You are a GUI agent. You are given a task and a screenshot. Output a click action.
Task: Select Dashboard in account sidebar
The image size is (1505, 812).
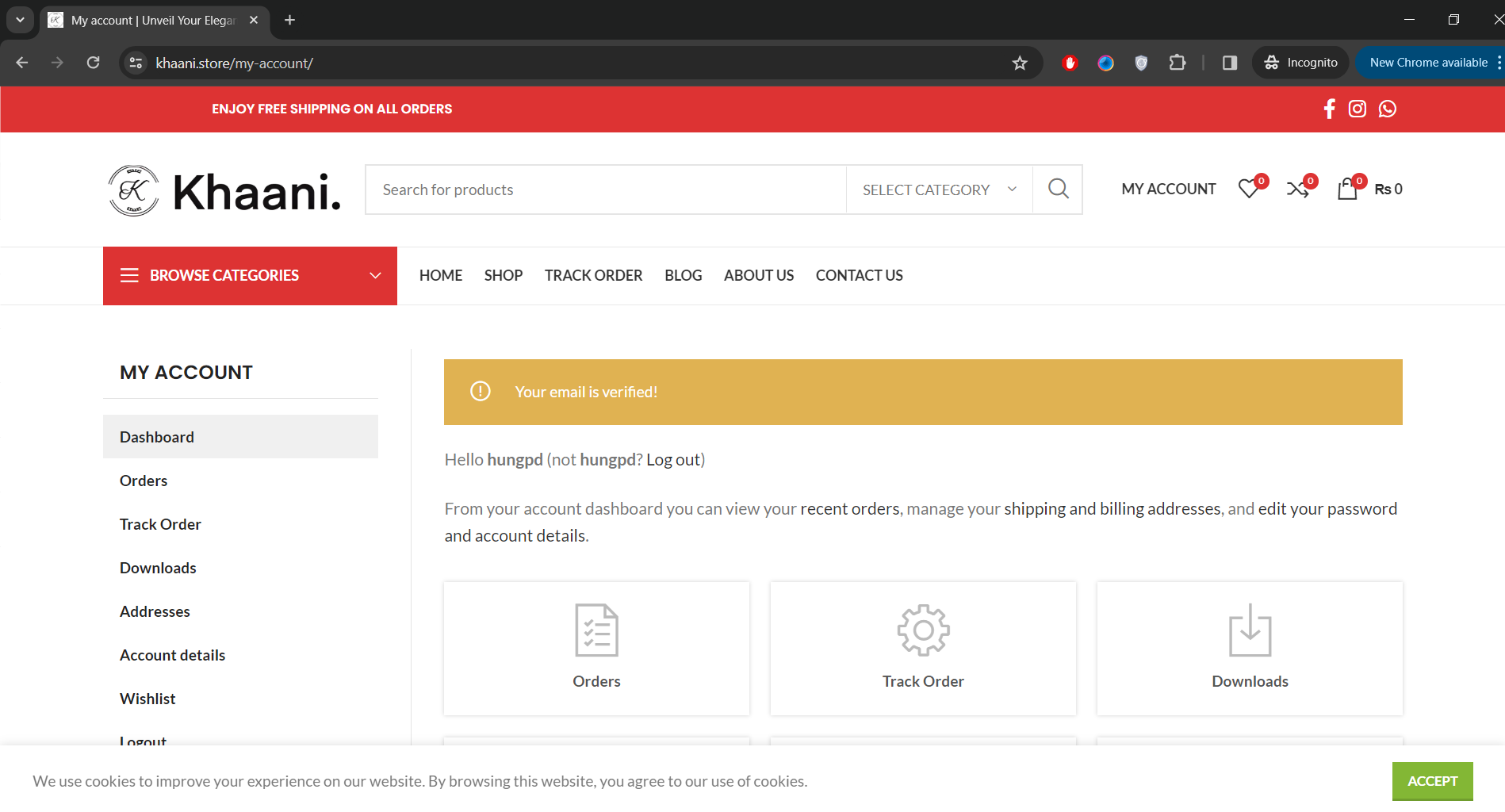click(240, 437)
